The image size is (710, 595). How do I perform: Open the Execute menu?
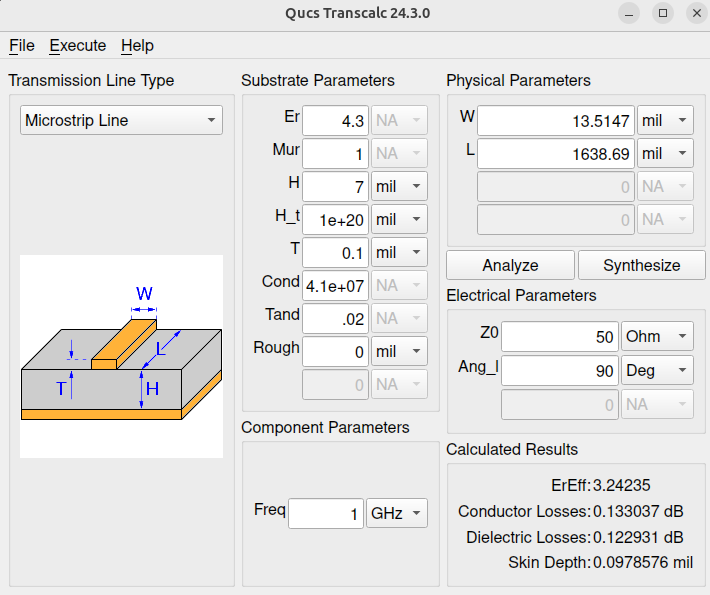tap(78, 45)
